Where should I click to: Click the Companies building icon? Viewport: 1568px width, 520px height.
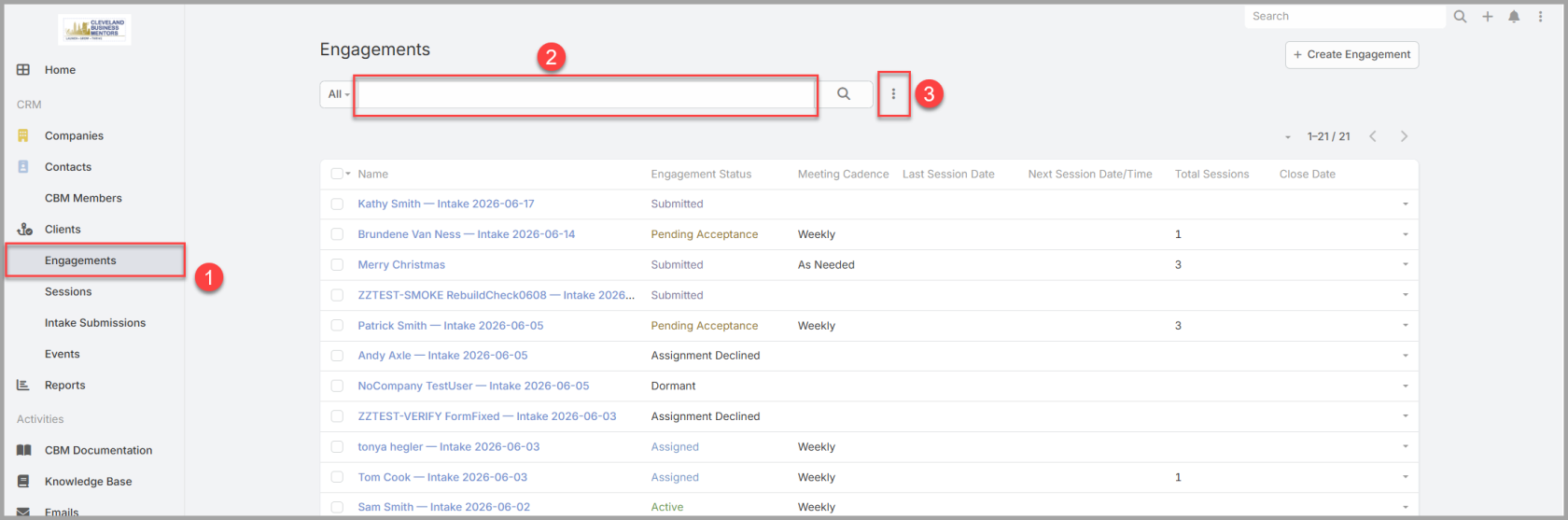point(23,136)
